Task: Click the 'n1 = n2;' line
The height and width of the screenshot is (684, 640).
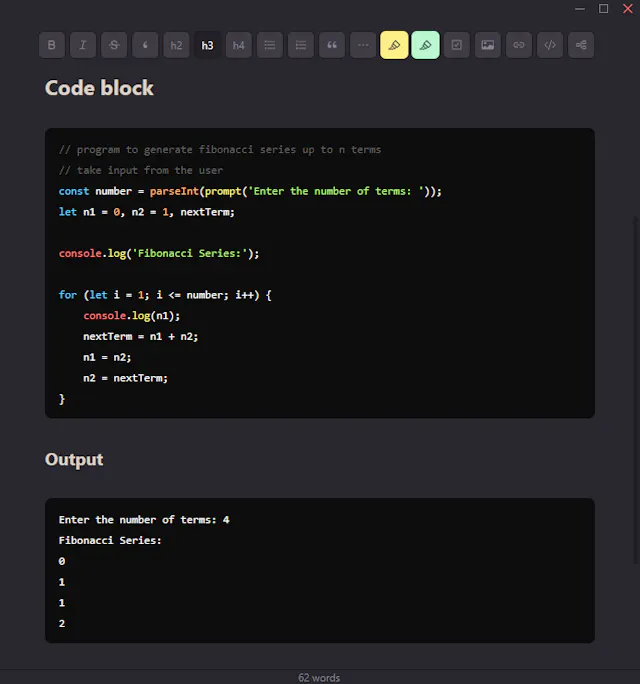Action: coord(107,357)
